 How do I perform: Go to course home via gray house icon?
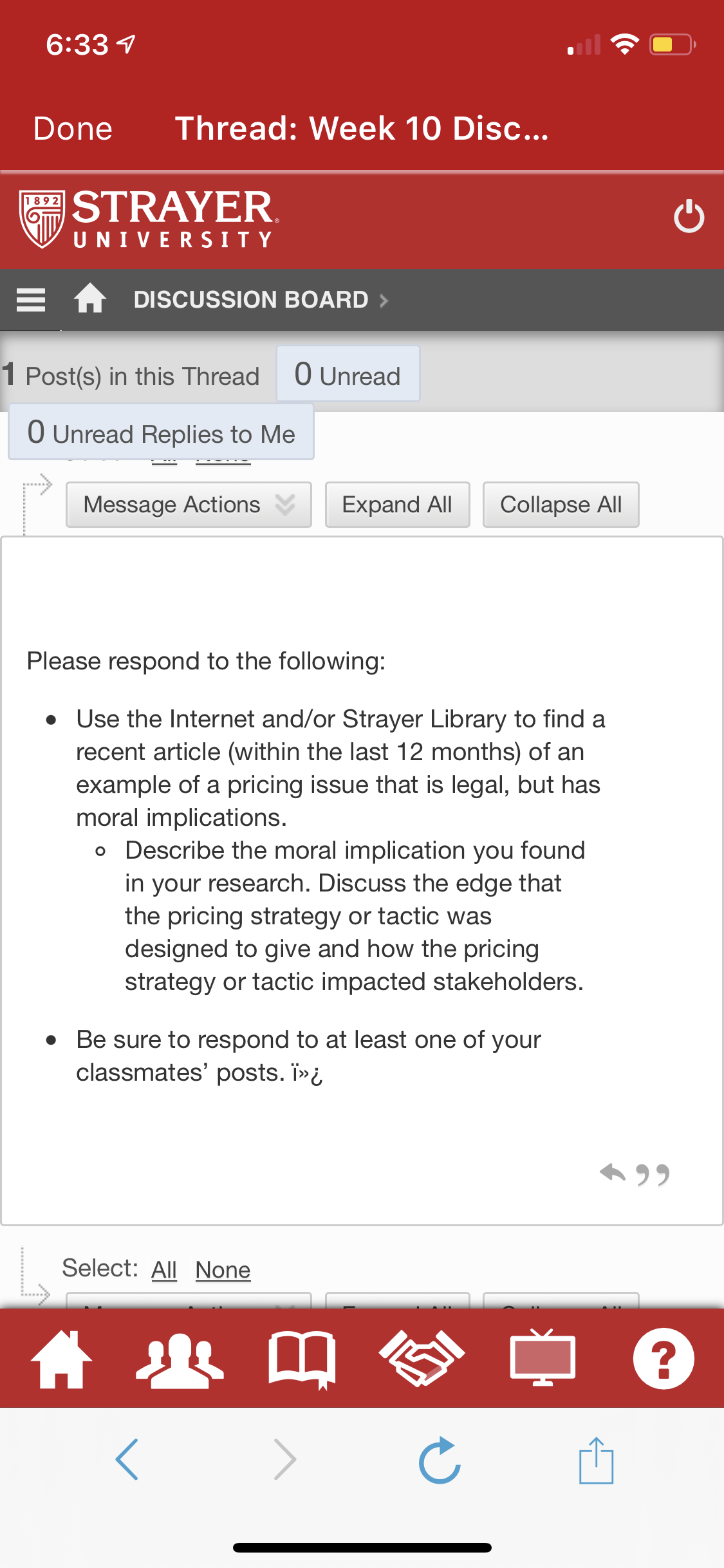90,299
